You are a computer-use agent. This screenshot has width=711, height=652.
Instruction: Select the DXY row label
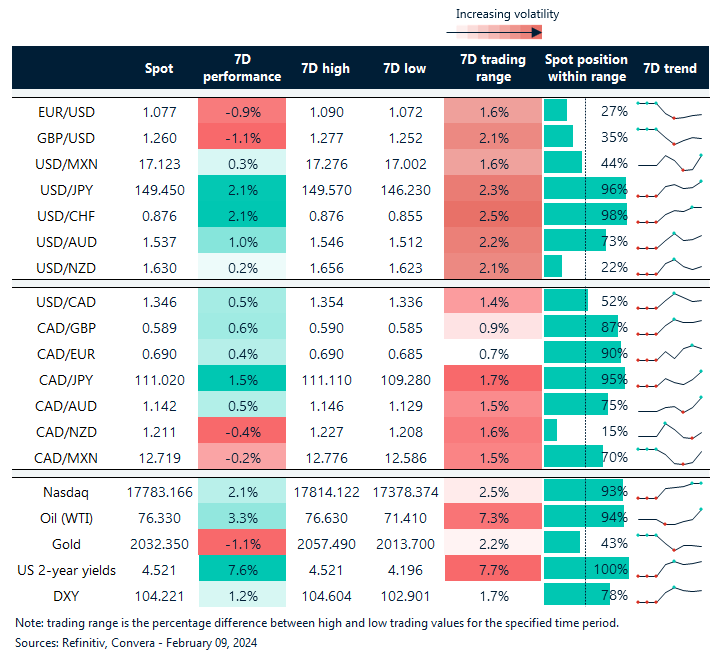(x=67, y=595)
